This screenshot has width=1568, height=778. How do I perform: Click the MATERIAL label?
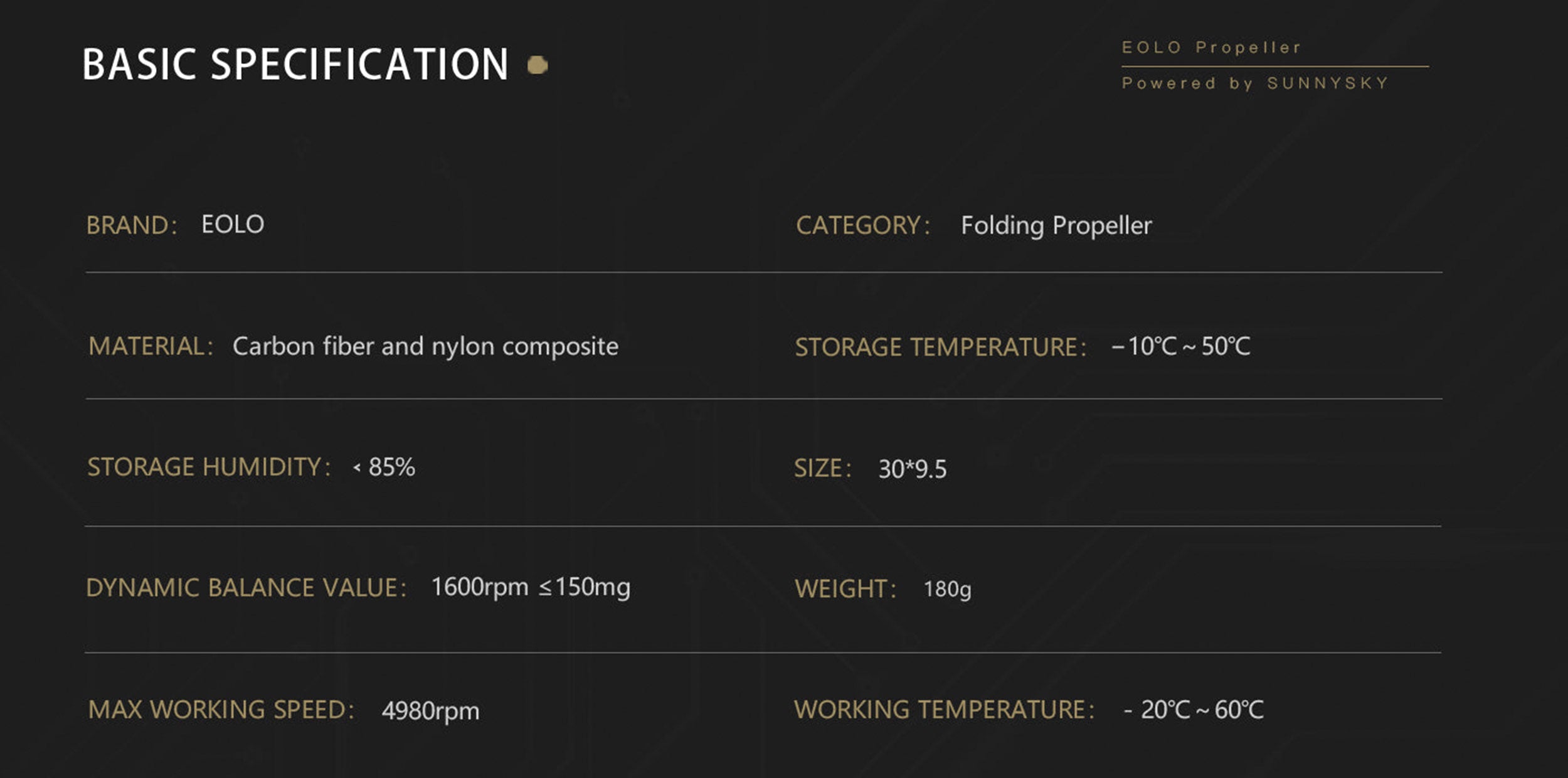(x=151, y=346)
